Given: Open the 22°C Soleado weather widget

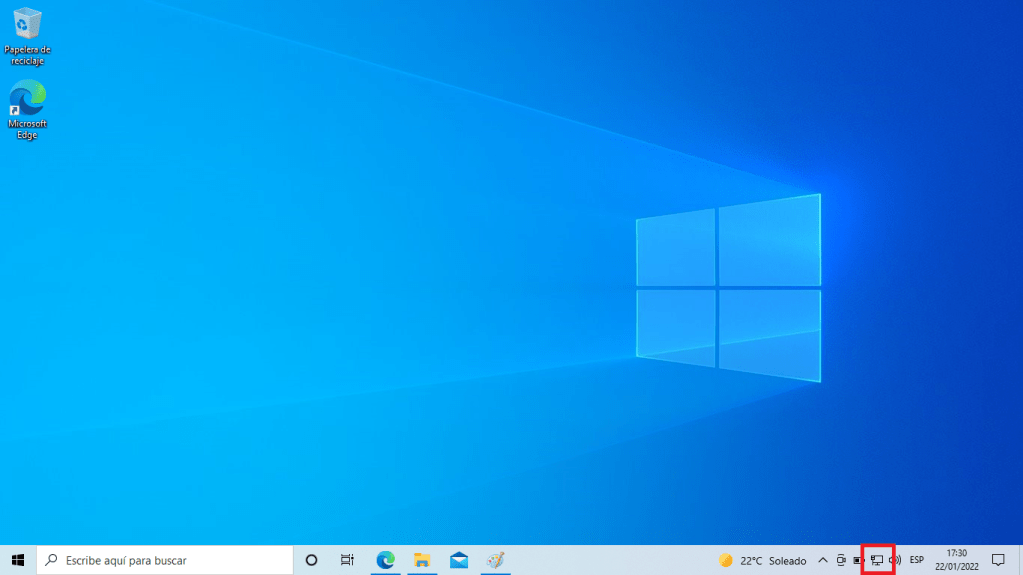Looking at the screenshot, I should (762, 560).
